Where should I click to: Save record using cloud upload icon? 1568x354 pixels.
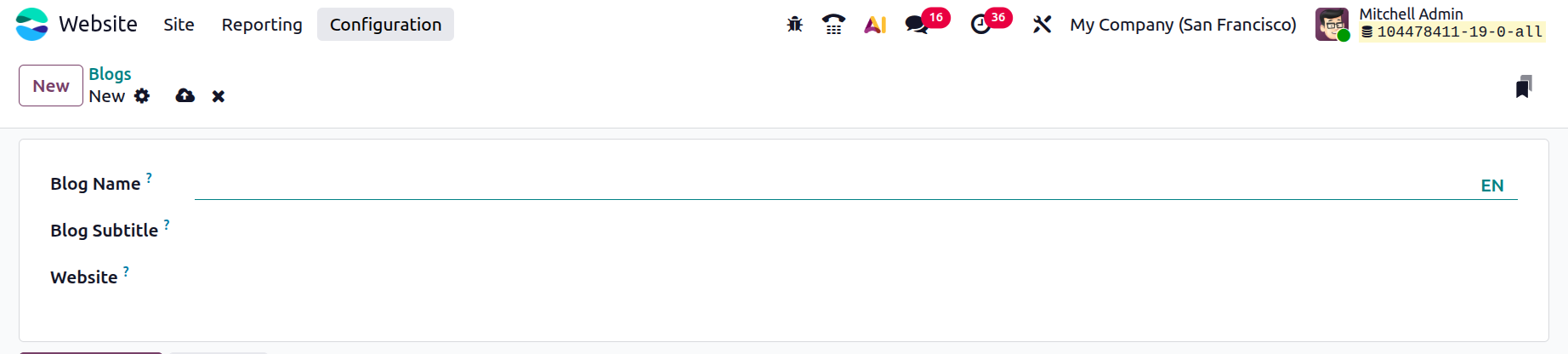pyautogui.click(x=185, y=96)
